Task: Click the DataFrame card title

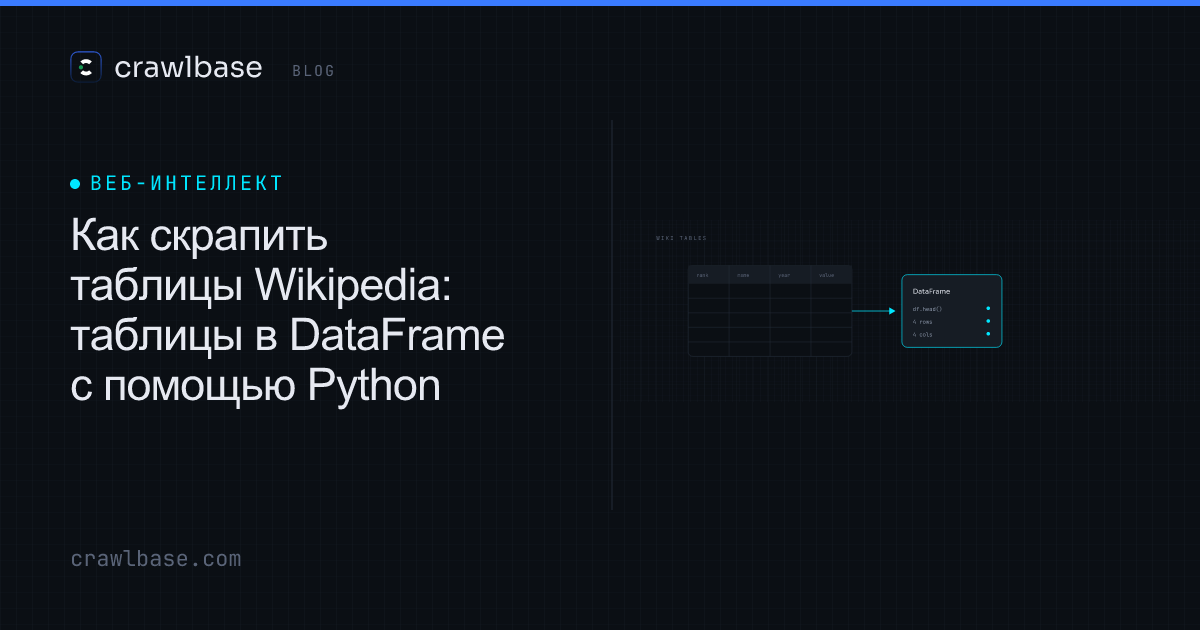Action: 931,291
